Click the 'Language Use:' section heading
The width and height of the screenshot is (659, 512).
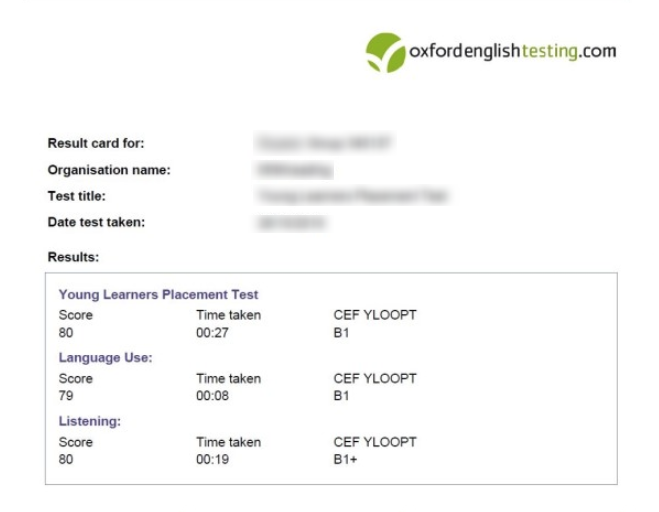coord(105,358)
